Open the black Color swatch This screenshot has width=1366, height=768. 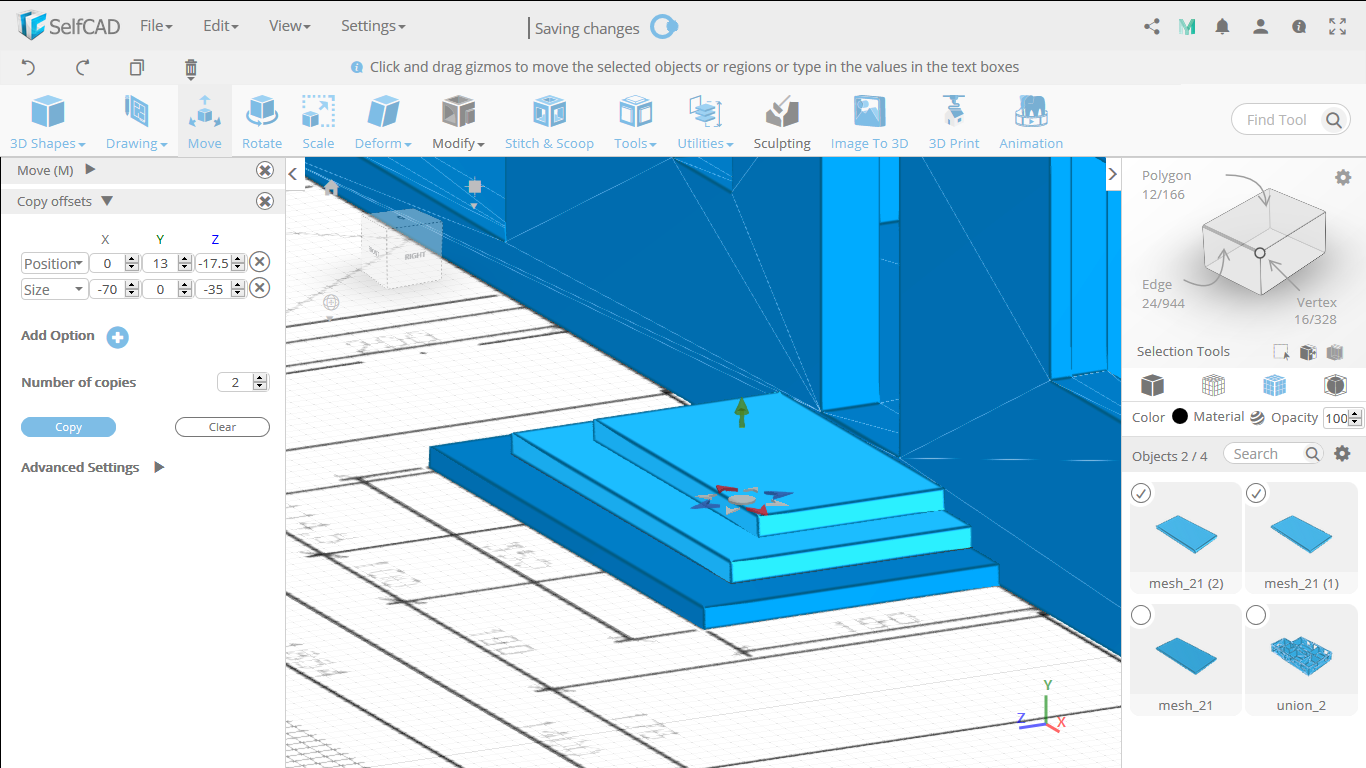coord(1180,417)
